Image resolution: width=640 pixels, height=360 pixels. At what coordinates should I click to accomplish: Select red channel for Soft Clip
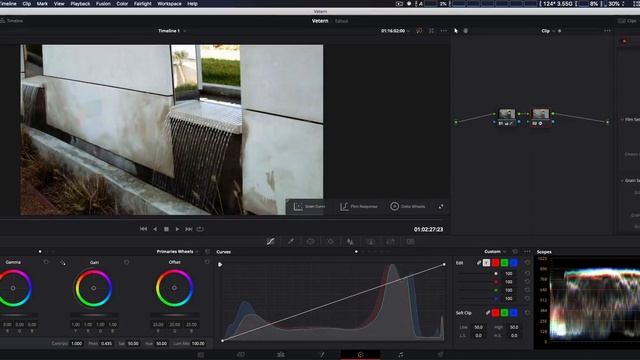[x=496, y=313]
